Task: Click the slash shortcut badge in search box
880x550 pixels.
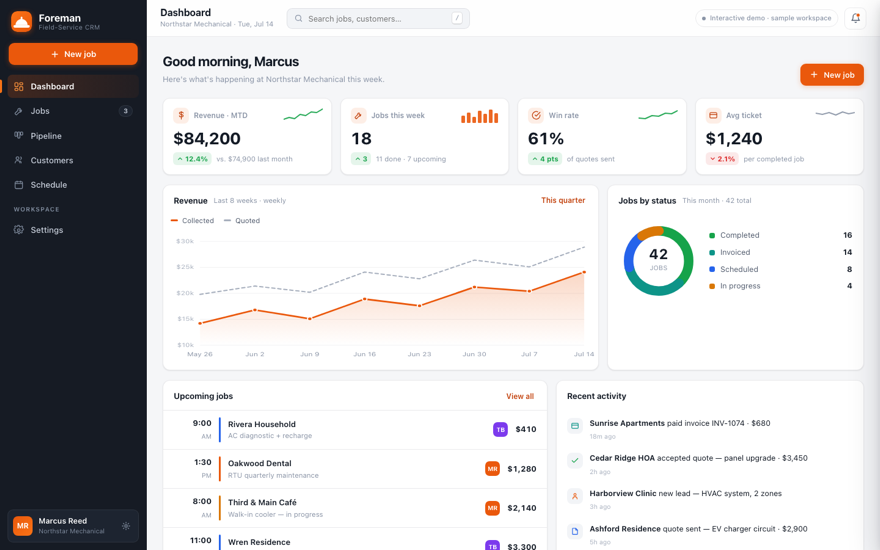Action: [x=457, y=19]
